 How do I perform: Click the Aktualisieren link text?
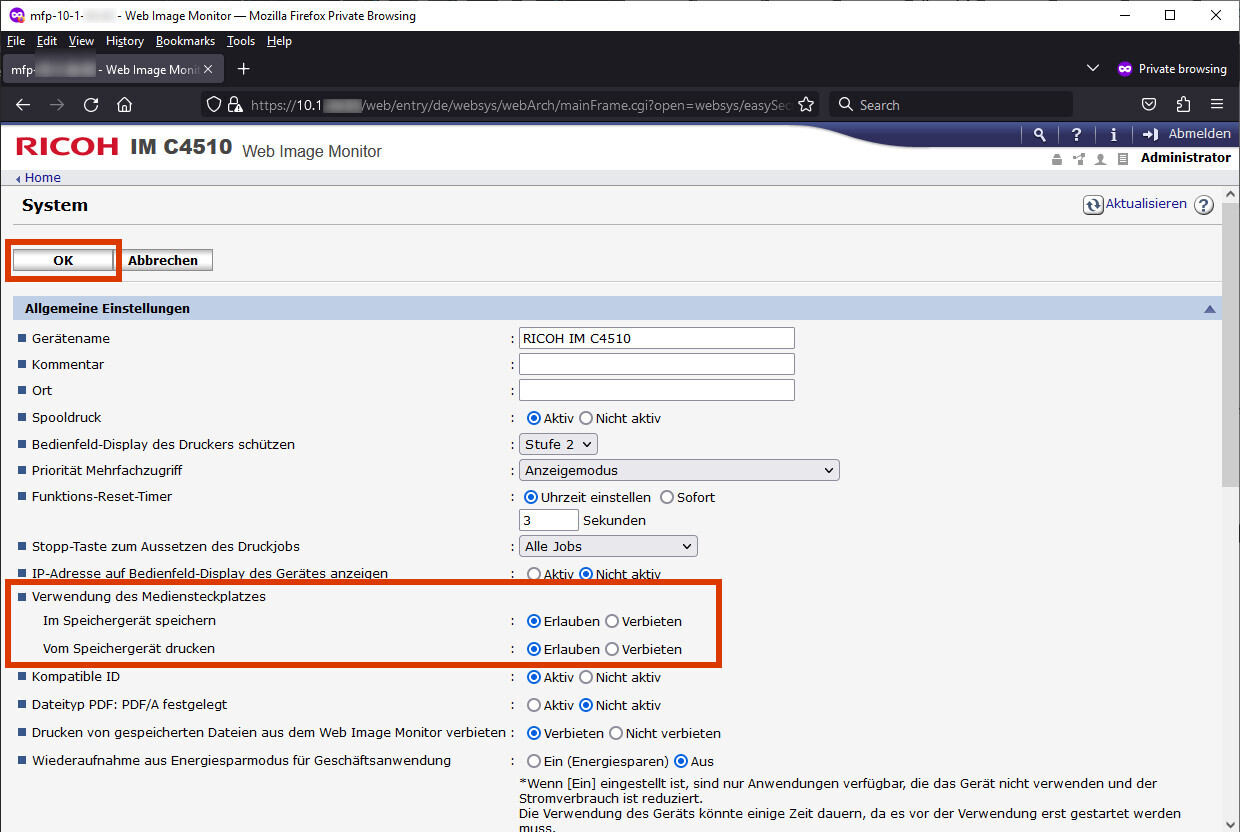1146,204
